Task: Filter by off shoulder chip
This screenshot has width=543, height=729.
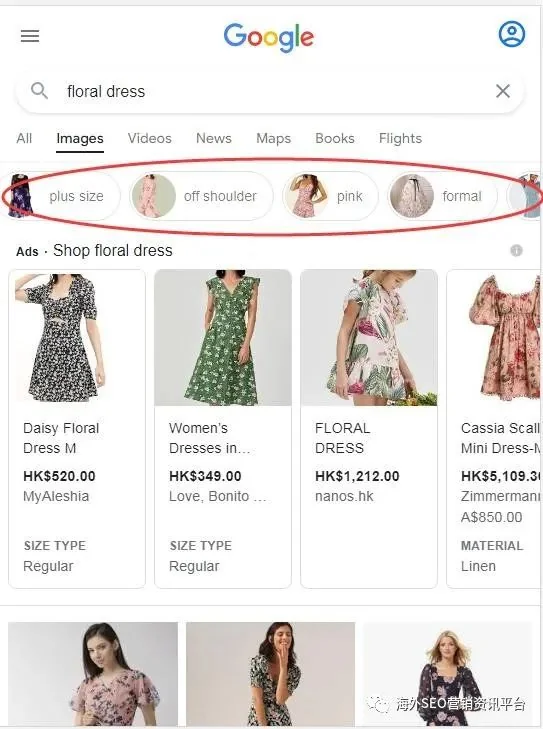Action: [201, 196]
